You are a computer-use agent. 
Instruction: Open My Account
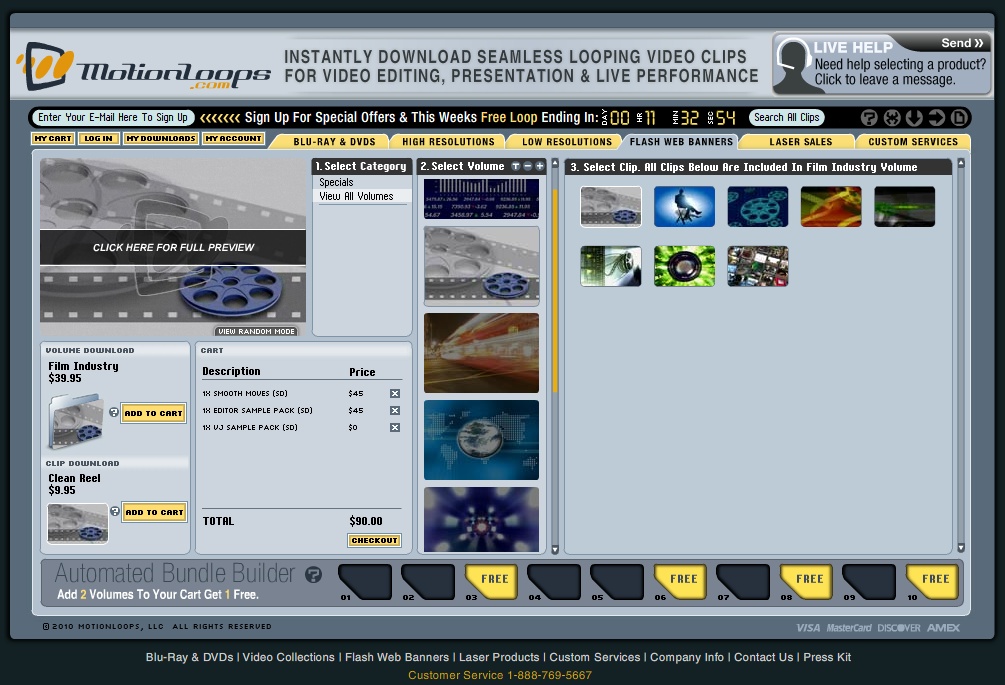(x=233, y=138)
